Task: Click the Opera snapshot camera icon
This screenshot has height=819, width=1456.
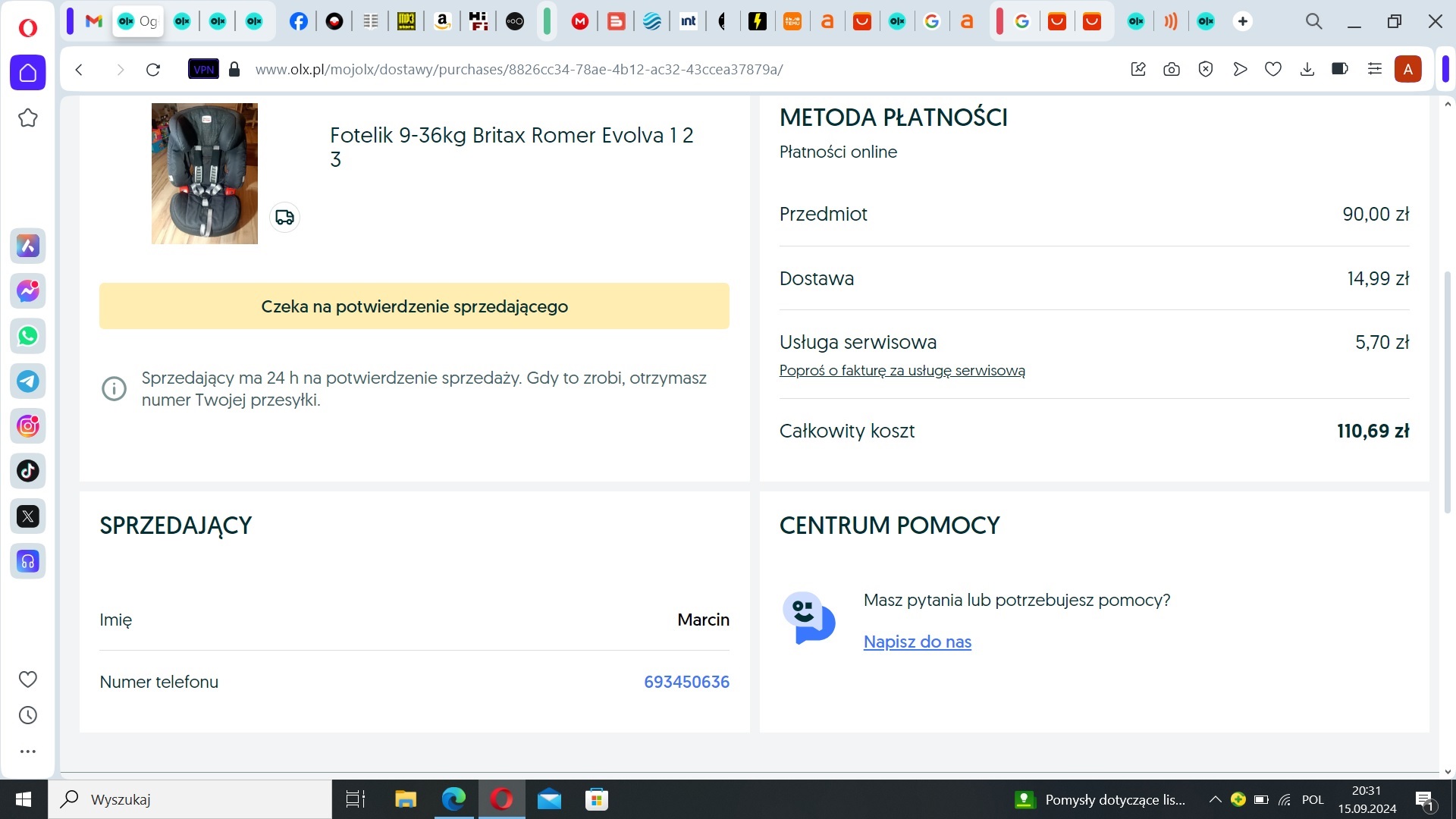Action: coord(1172,70)
